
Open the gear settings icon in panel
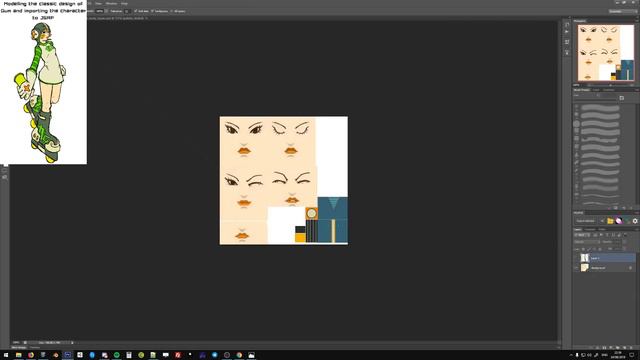pyautogui.click(x=635, y=221)
